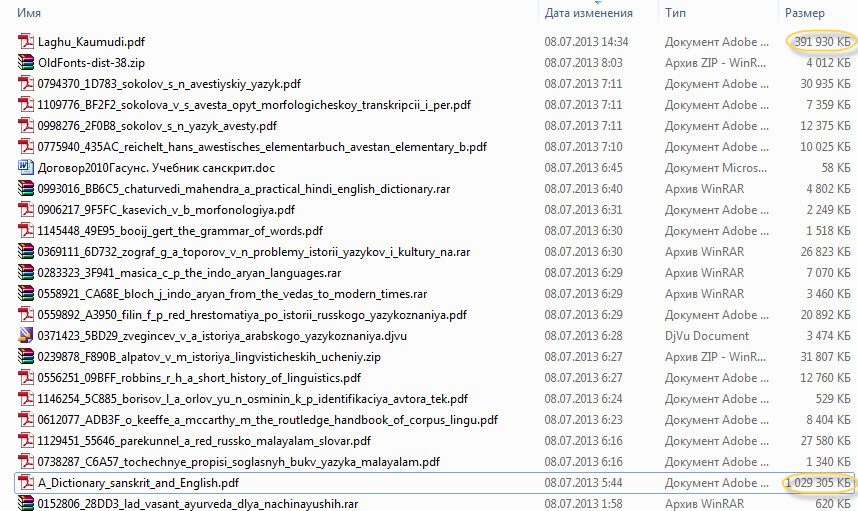Image resolution: width=858 pixels, height=511 pixels.
Task: Click the size value 58 КБ
Action: click(836, 168)
